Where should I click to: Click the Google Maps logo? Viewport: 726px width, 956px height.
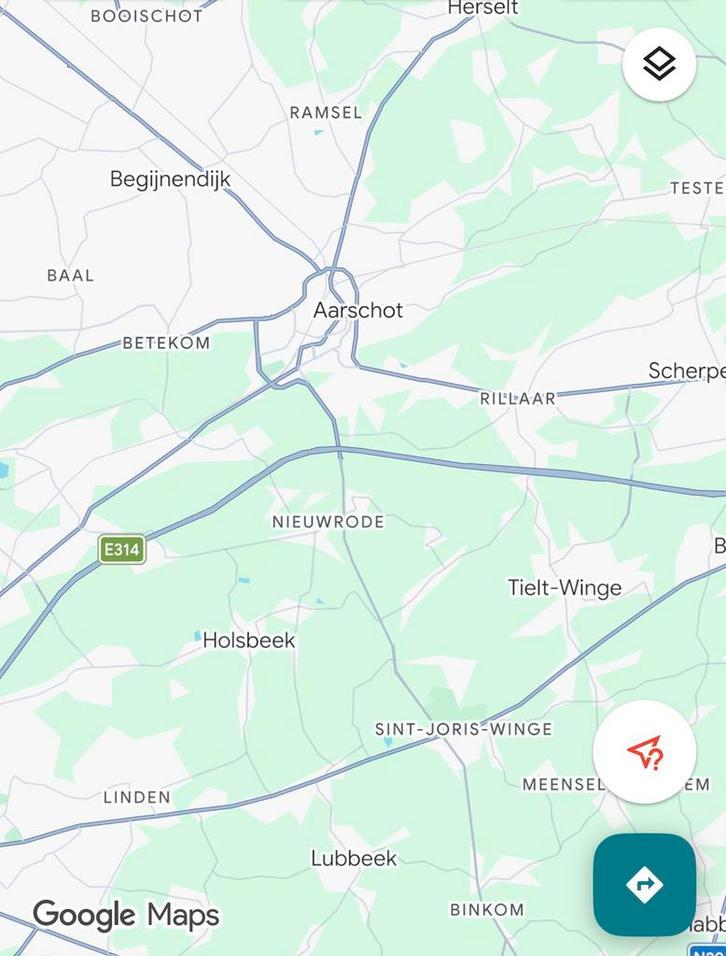point(126,916)
